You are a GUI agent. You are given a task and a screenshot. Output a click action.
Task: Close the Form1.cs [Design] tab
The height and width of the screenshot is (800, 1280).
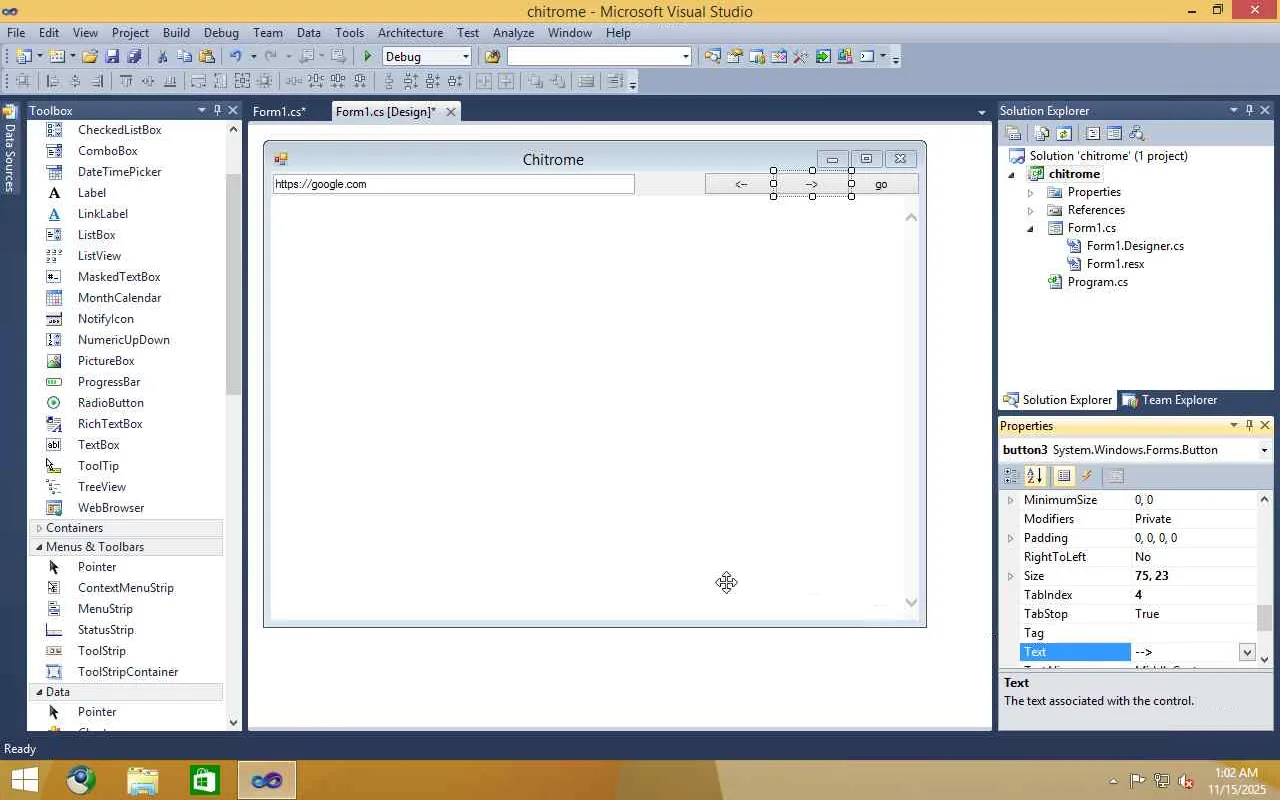click(x=451, y=111)
